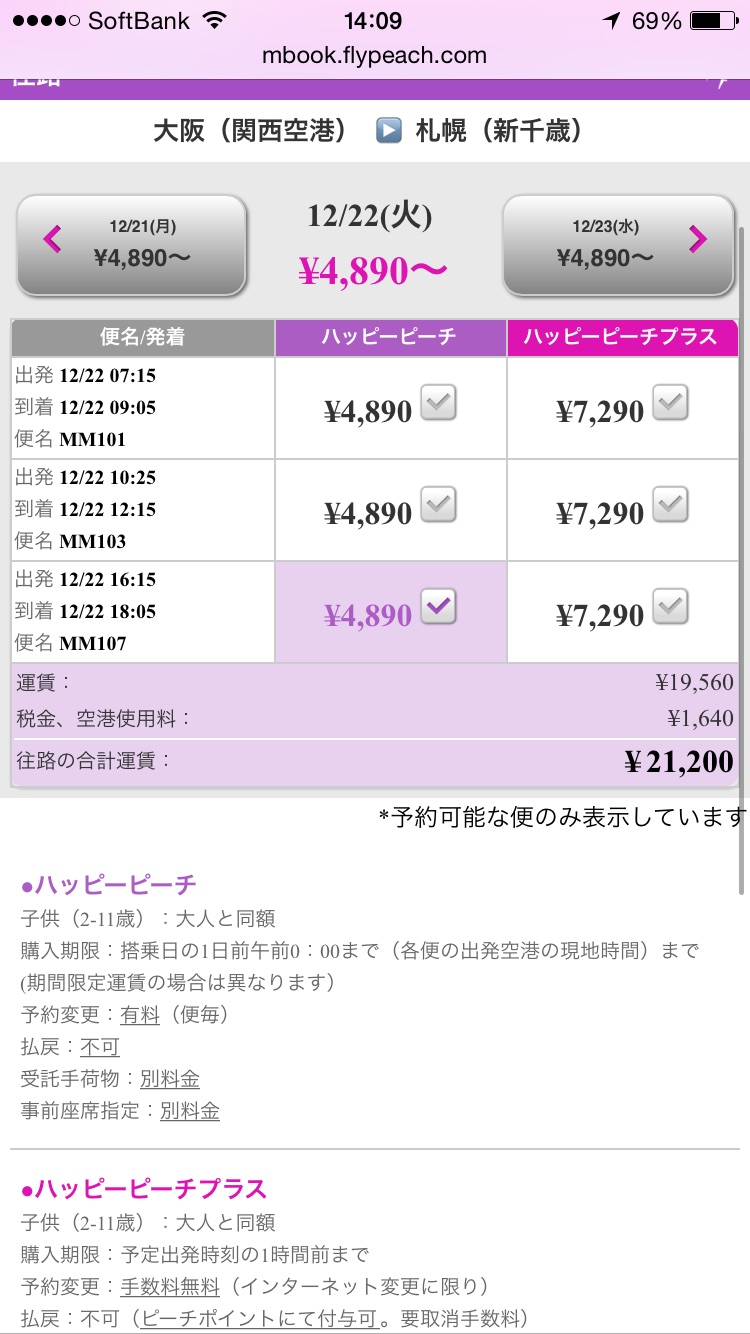Choose the 12/21 (月) date button
The width and height of the screenshot is (750, 1334).
(x=132, y=245)
